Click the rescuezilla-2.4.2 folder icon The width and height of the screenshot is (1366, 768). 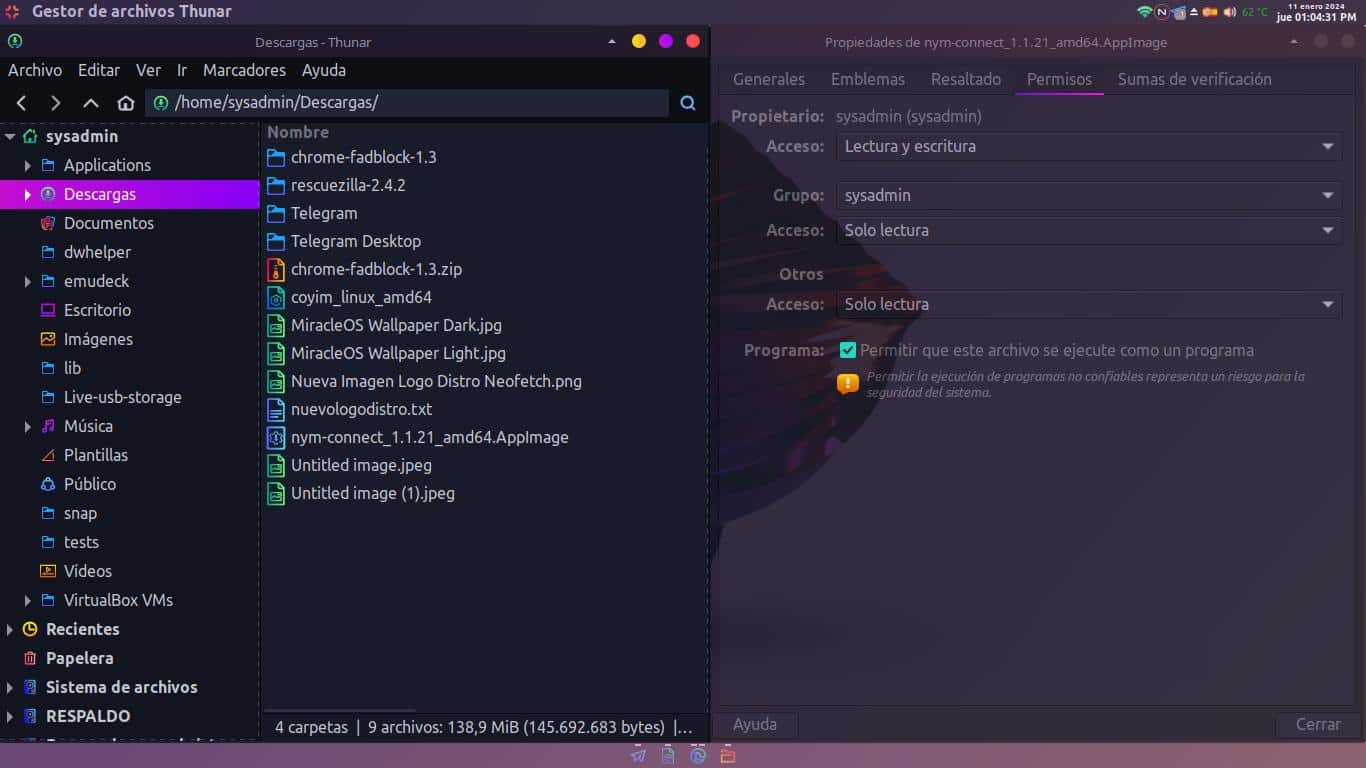(276, 185)
